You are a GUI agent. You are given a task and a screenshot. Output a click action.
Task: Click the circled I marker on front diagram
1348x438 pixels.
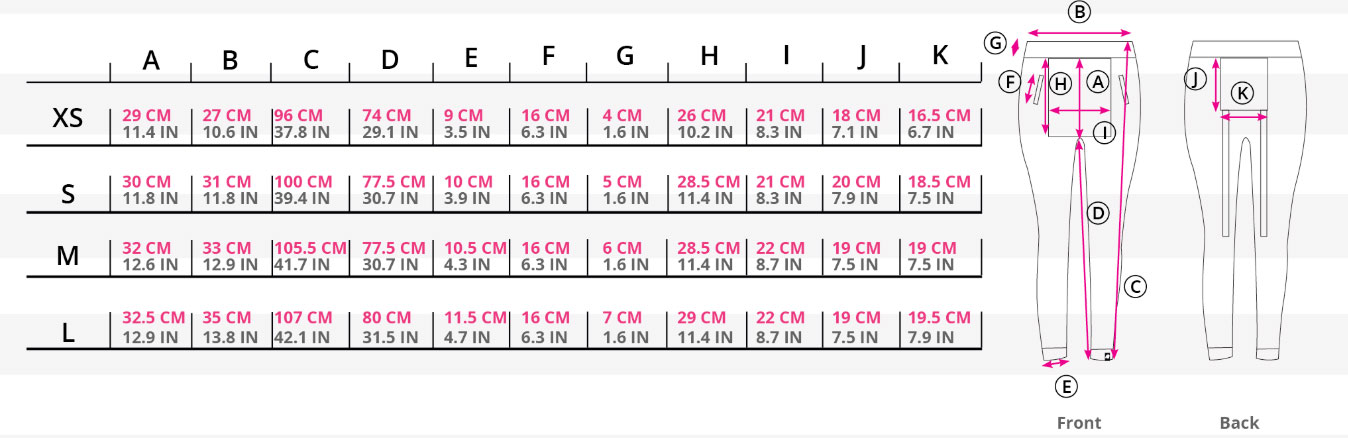point(1104,132)
